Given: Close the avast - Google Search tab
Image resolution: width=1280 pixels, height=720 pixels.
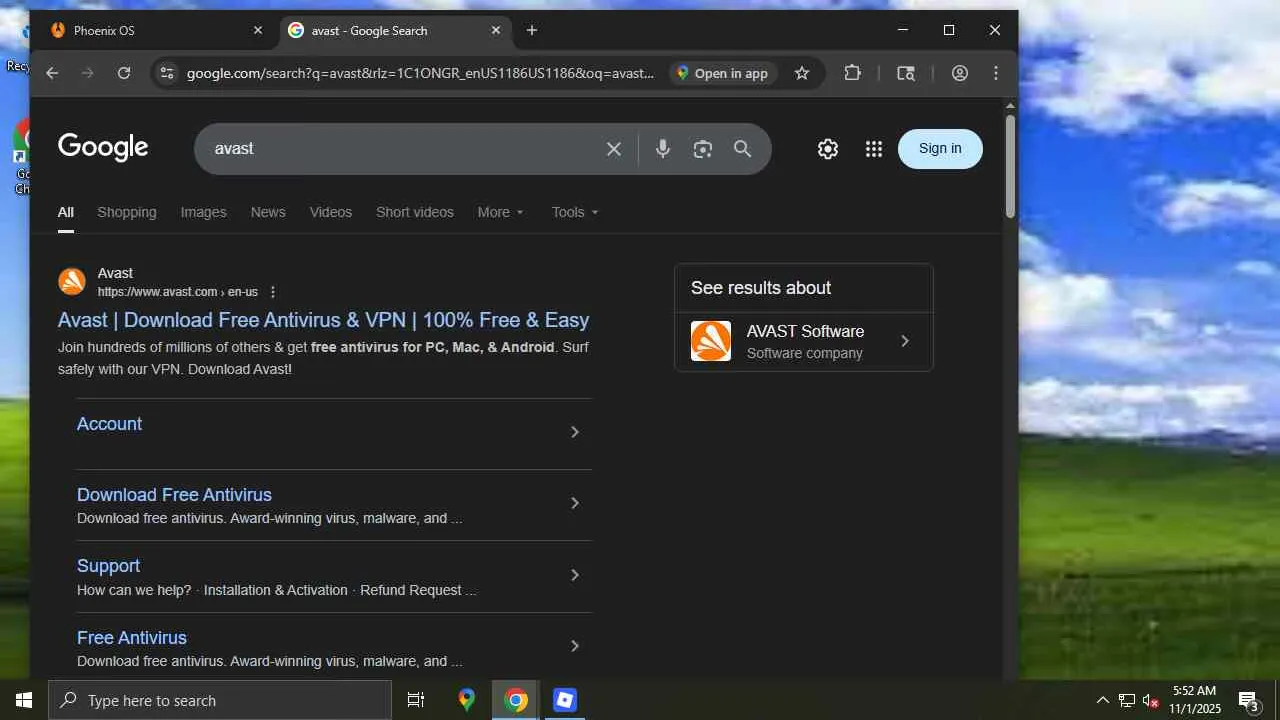Looking at the screenshot, I should point(496,31).
